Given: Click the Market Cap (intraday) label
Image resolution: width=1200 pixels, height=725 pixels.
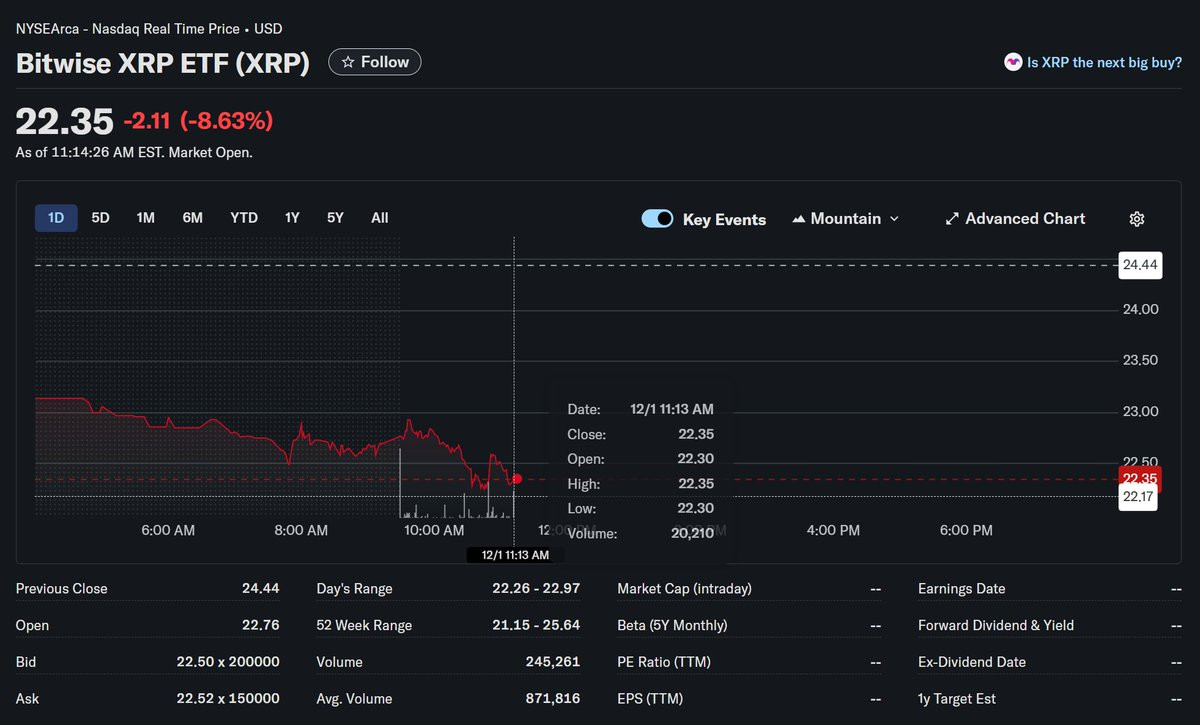Looking at the screenshot, I should [x=685, y=589].
